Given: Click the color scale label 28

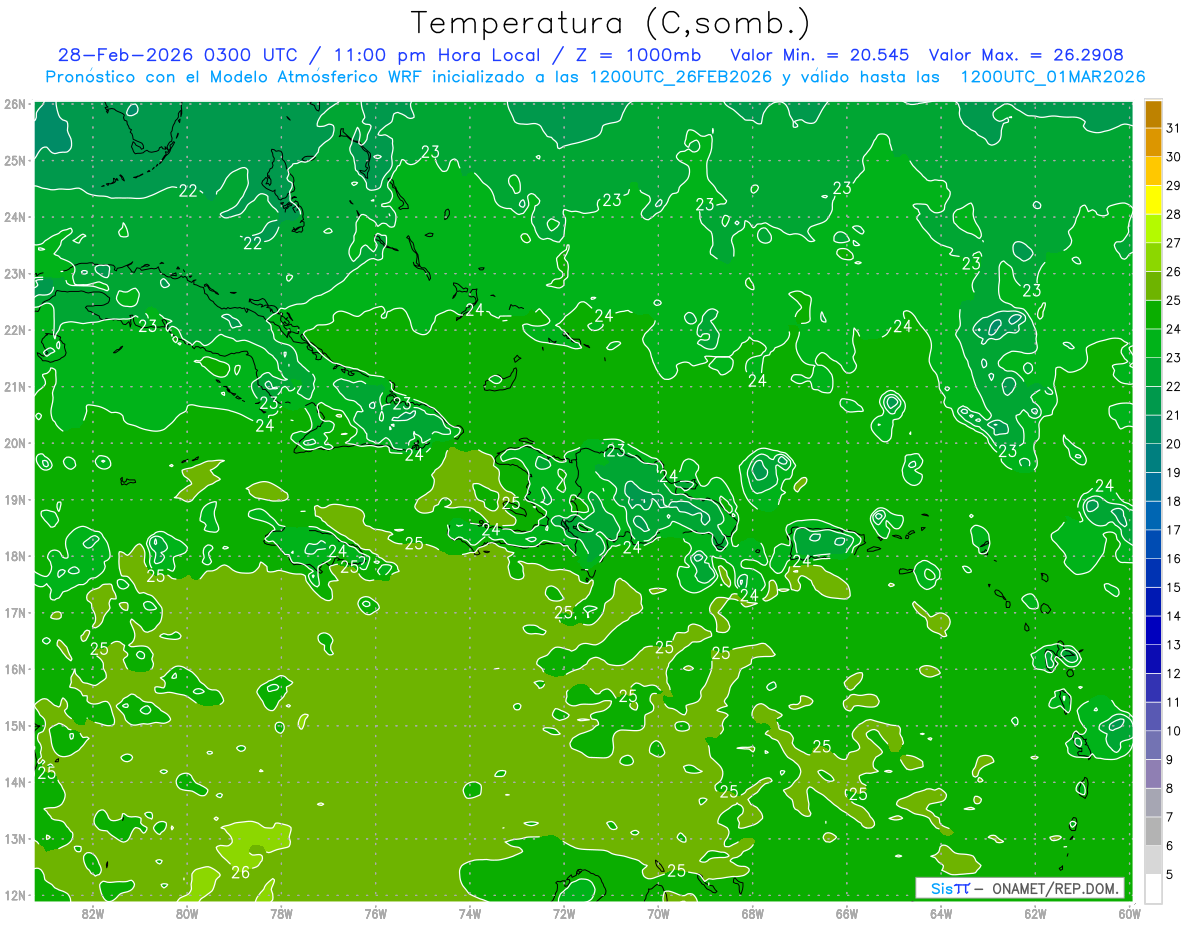Looking at the screenshot, I should pyautogui.click(x=1173, y=214).
